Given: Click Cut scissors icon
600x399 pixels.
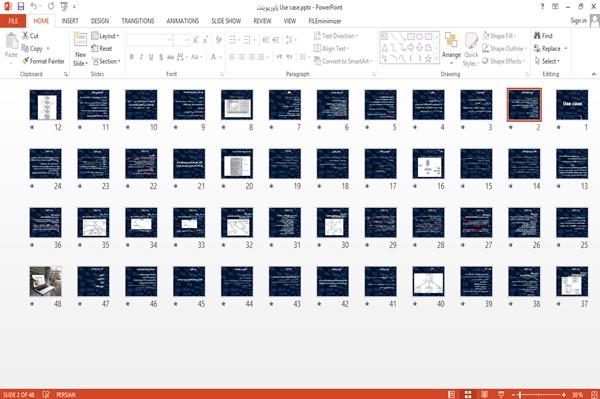Looking at the screenshot, I should [26, 36].
